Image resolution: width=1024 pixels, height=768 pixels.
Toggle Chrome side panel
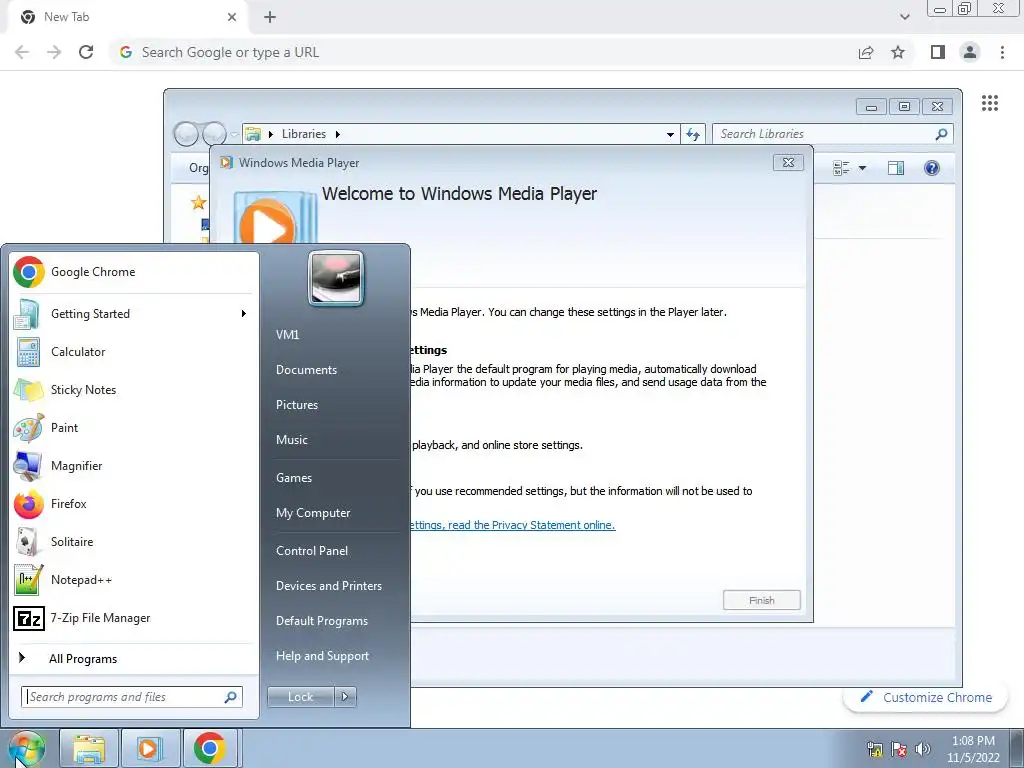click(938, 52)
